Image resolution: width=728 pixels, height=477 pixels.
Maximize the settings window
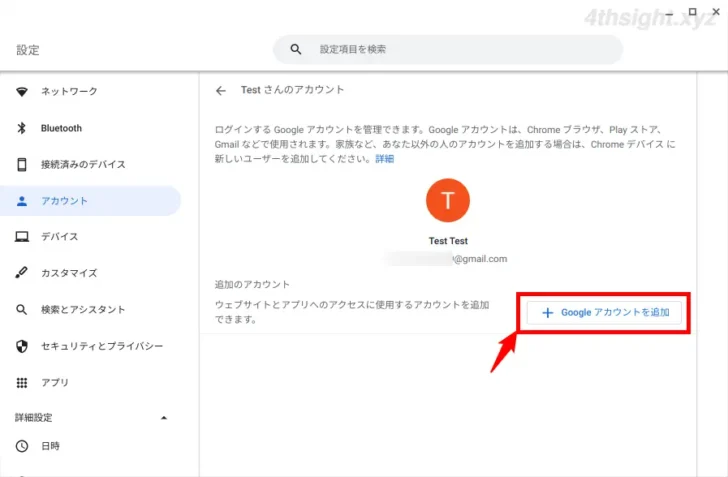click(x=692, y=12)
